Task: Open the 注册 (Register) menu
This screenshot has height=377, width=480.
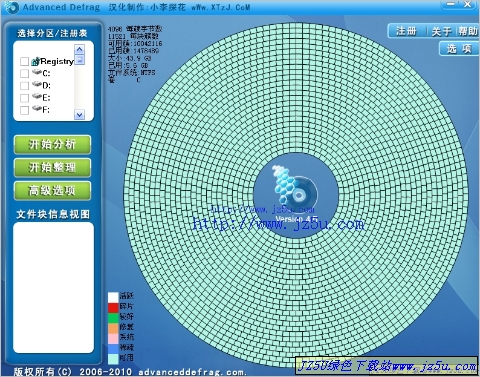Action: 406,31
